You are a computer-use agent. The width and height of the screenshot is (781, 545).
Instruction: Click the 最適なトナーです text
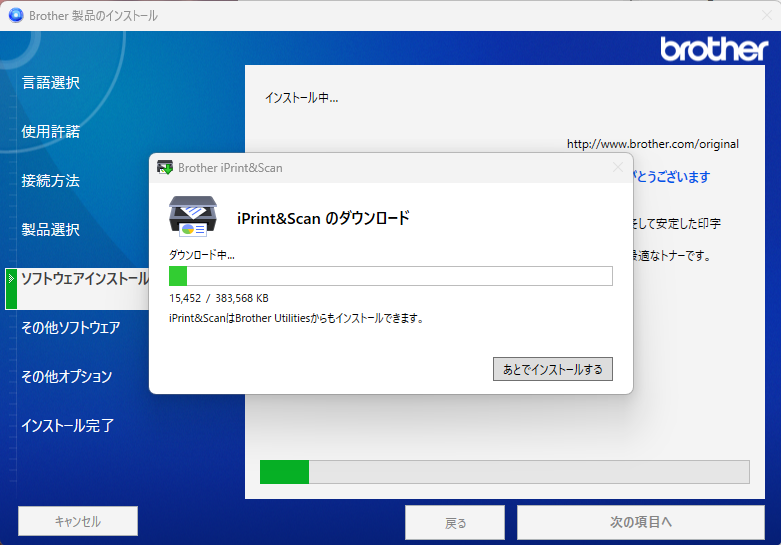coord(672,256)
